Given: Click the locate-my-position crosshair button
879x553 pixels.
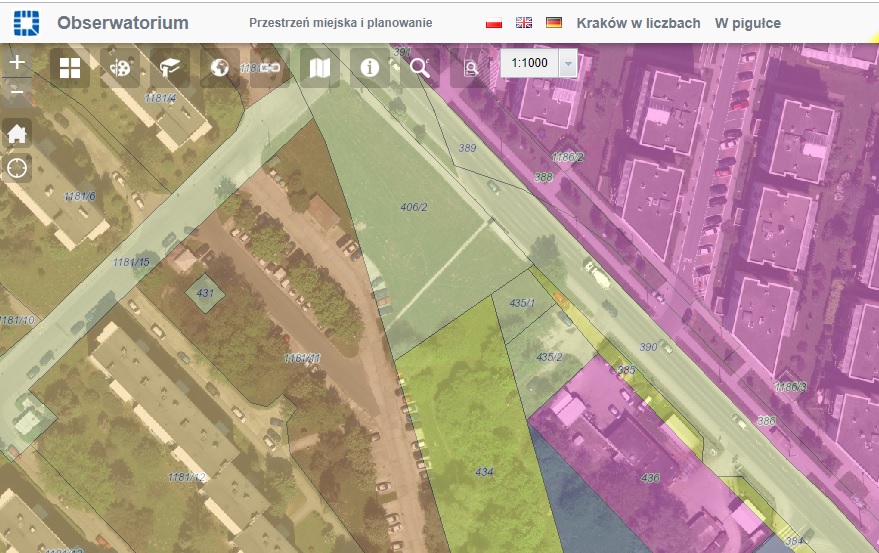Looking at the screenshot, I should tap(17, 167).
